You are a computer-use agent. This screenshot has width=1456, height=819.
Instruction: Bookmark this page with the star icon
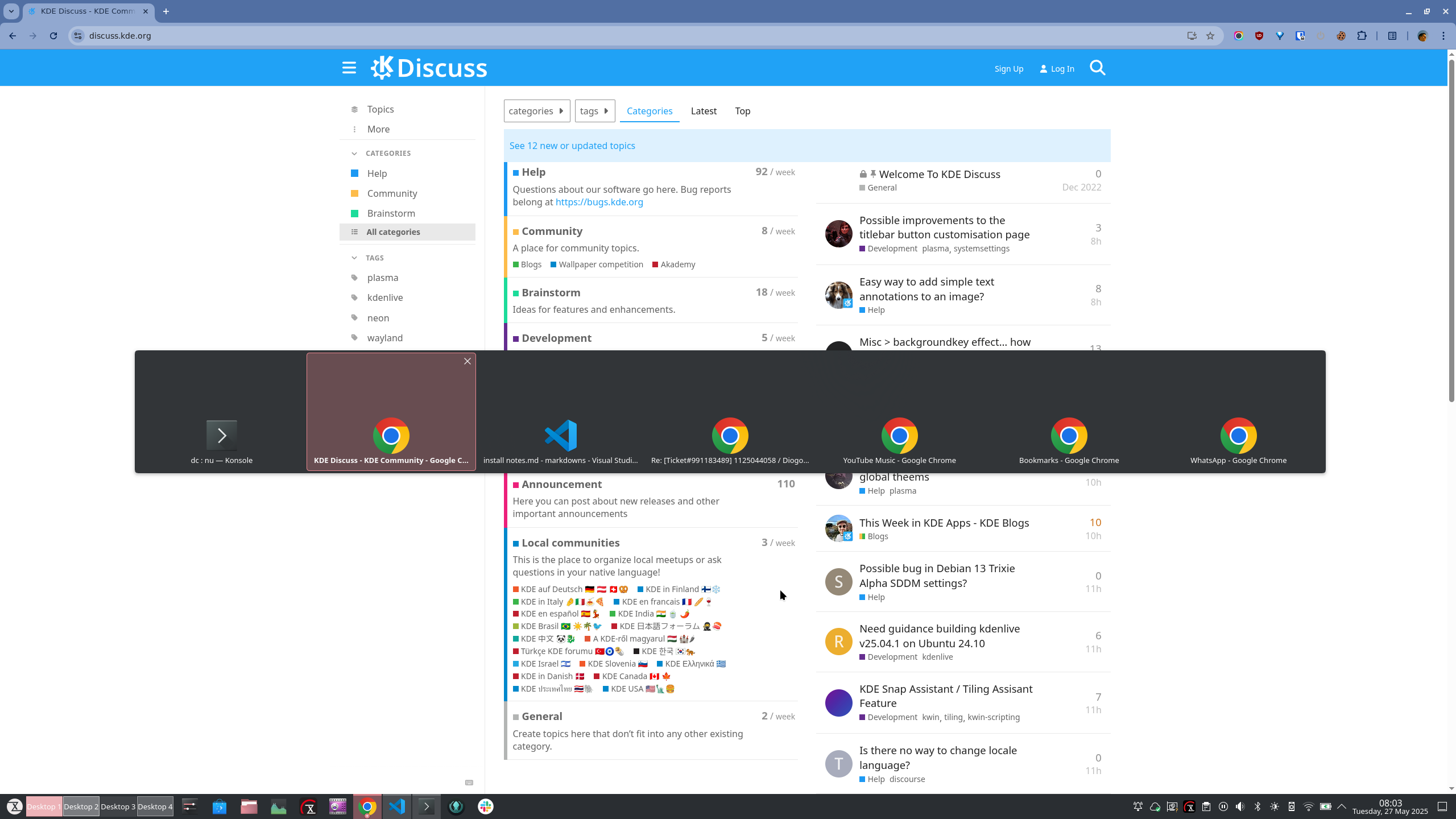click(x=1210, y=36)
